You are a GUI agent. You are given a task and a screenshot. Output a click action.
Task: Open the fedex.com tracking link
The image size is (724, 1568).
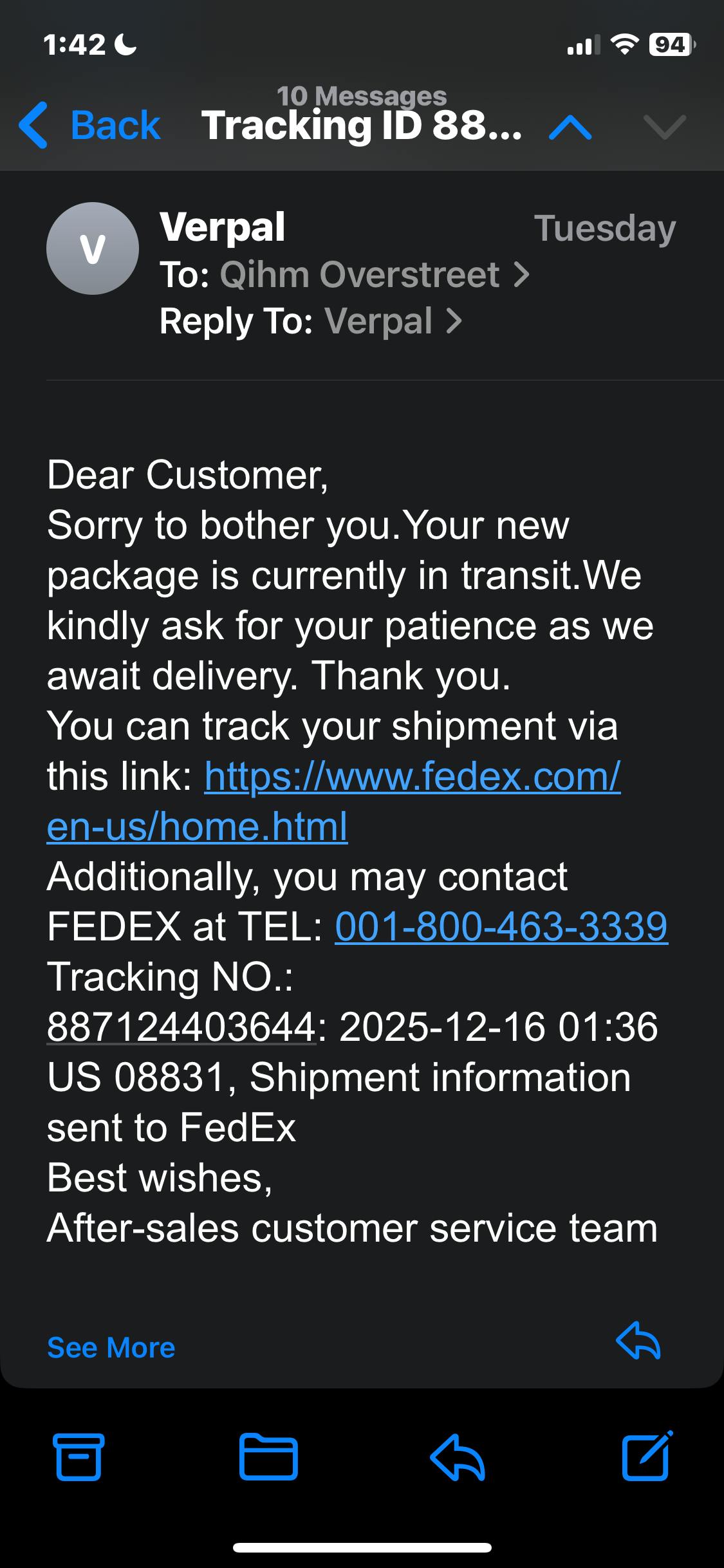[412, 776]
